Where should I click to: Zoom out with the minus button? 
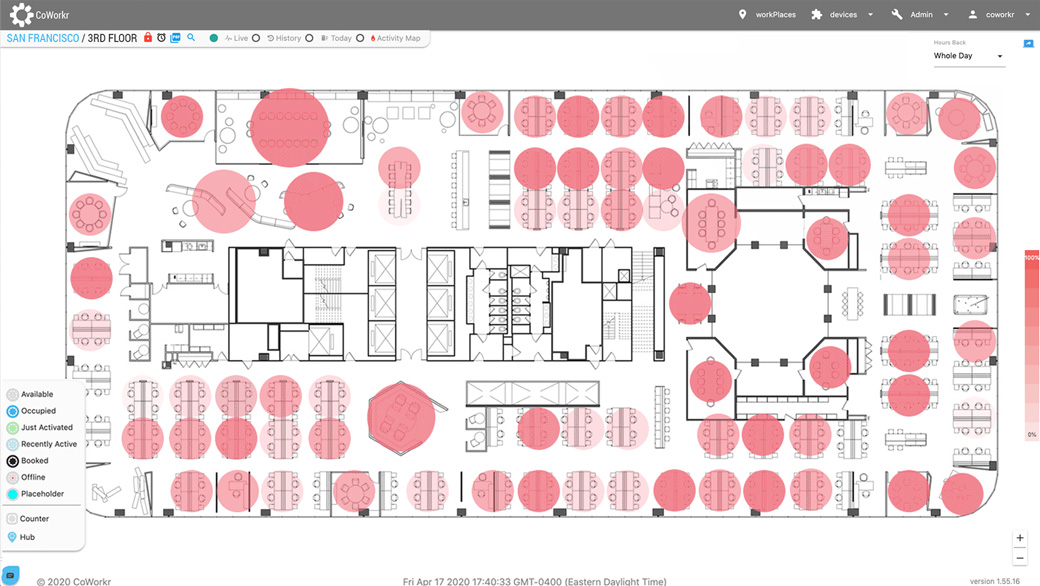point(1020,557)
